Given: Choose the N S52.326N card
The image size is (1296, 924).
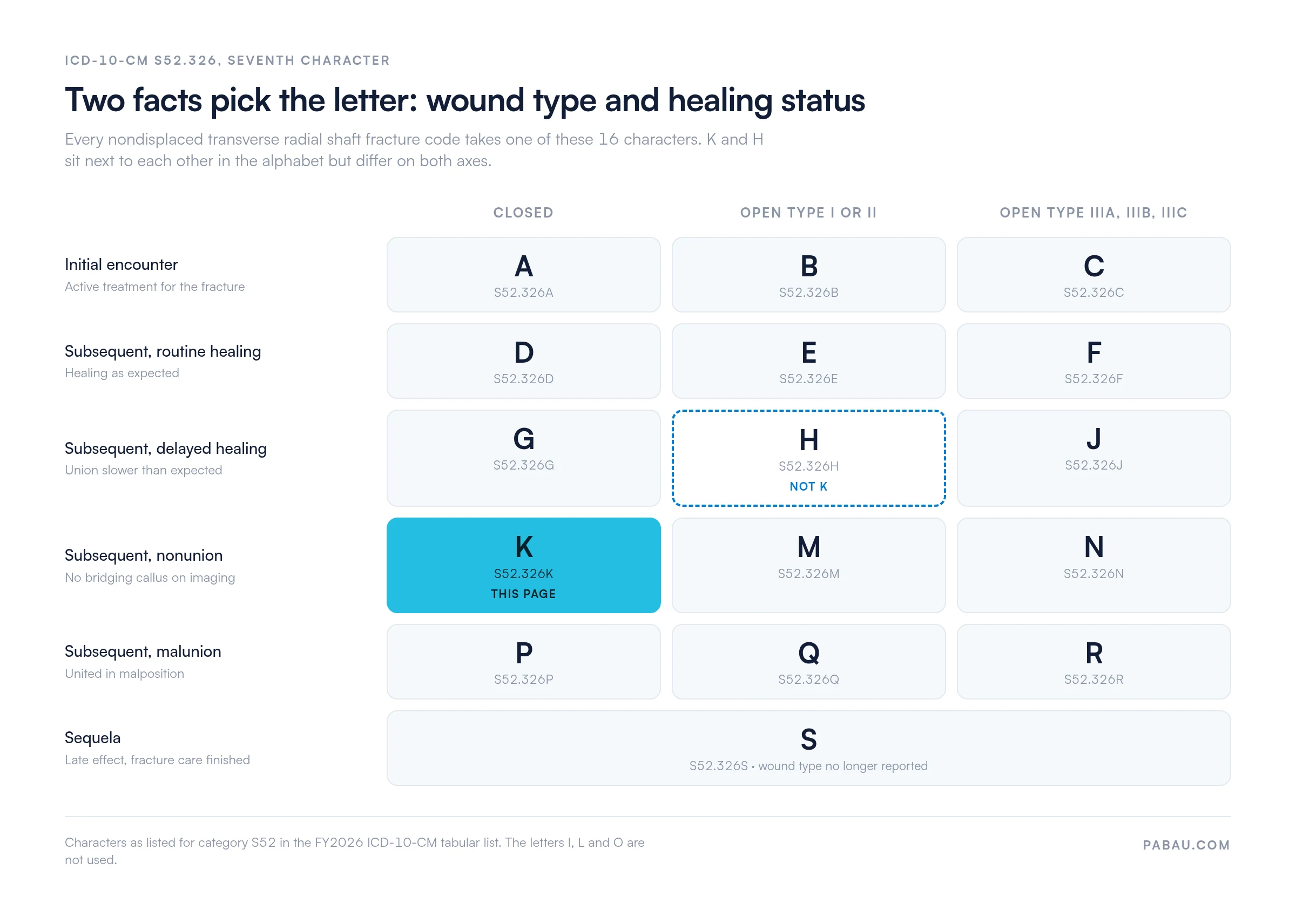Looking at the screenshot, I should [x=1093, y=565].
